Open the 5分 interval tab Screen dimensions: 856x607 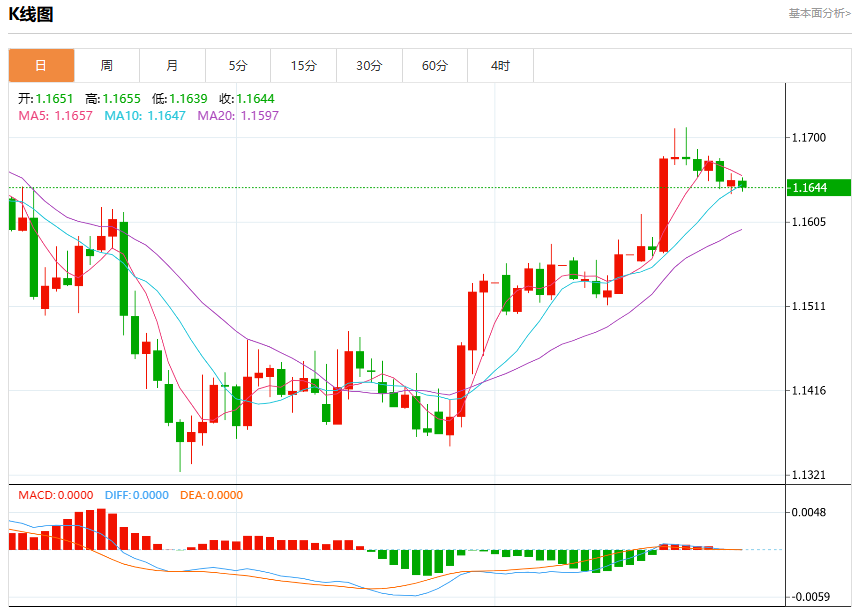[238, 66]
